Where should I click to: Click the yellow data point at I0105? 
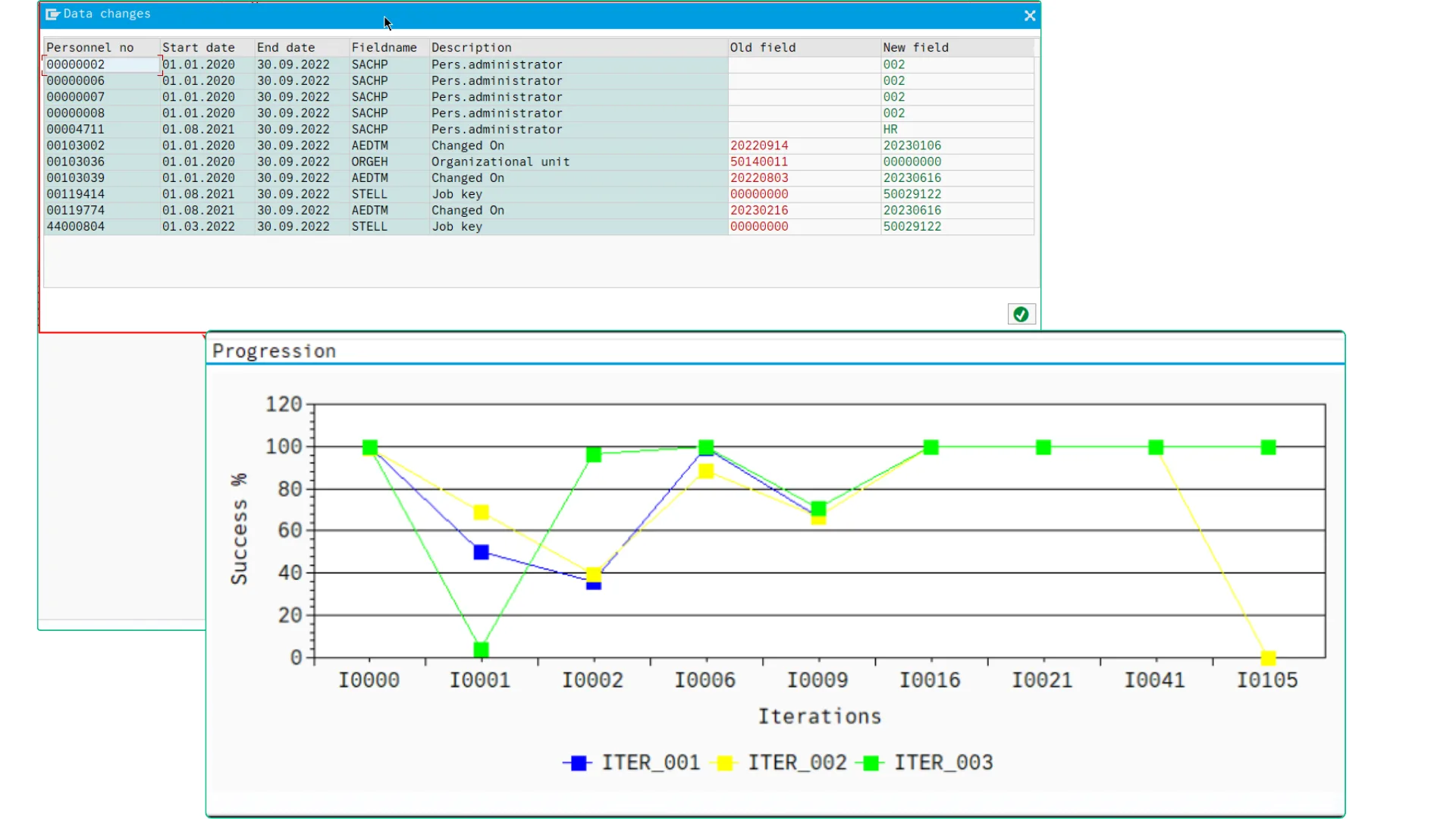[x=1268, y=657]
